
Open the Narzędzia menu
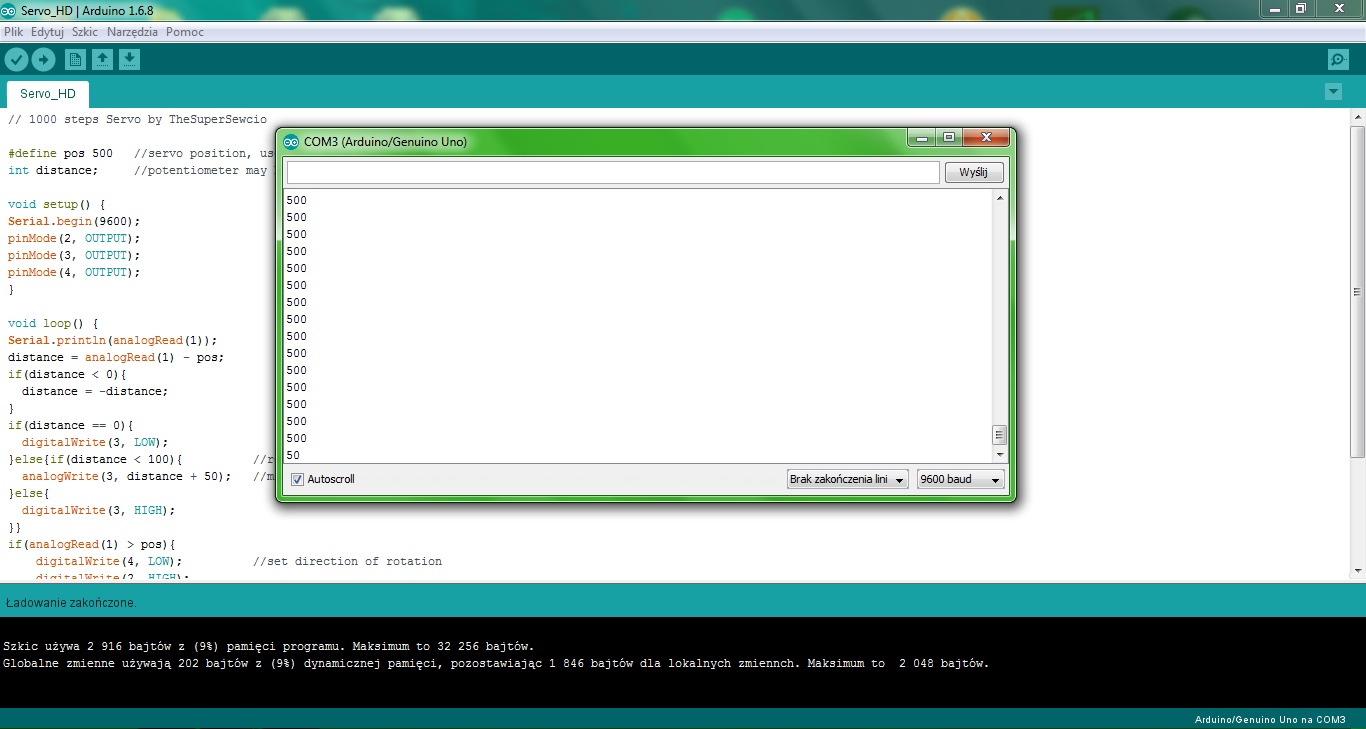[x=132, y=32]
